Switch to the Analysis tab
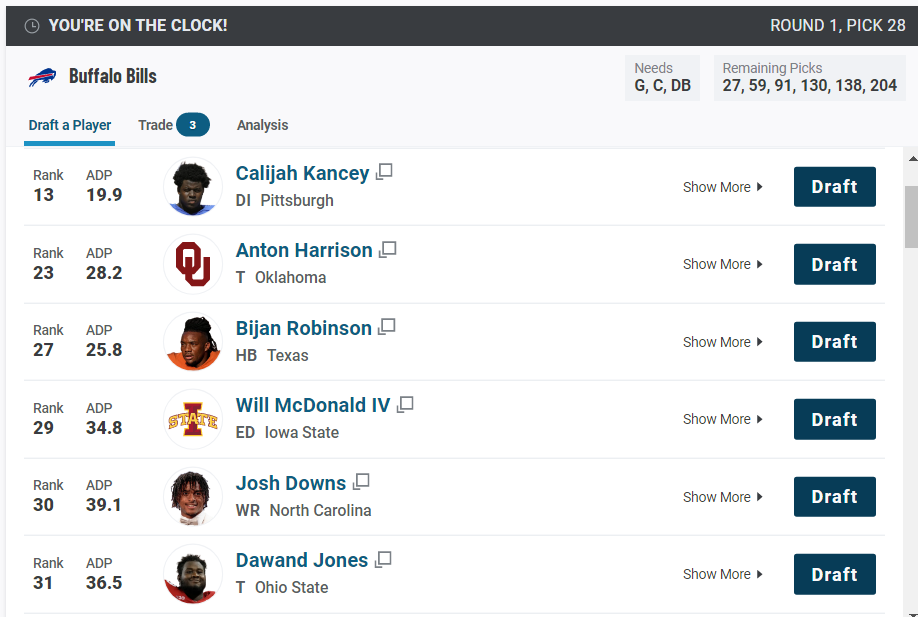 pos(262,125)
